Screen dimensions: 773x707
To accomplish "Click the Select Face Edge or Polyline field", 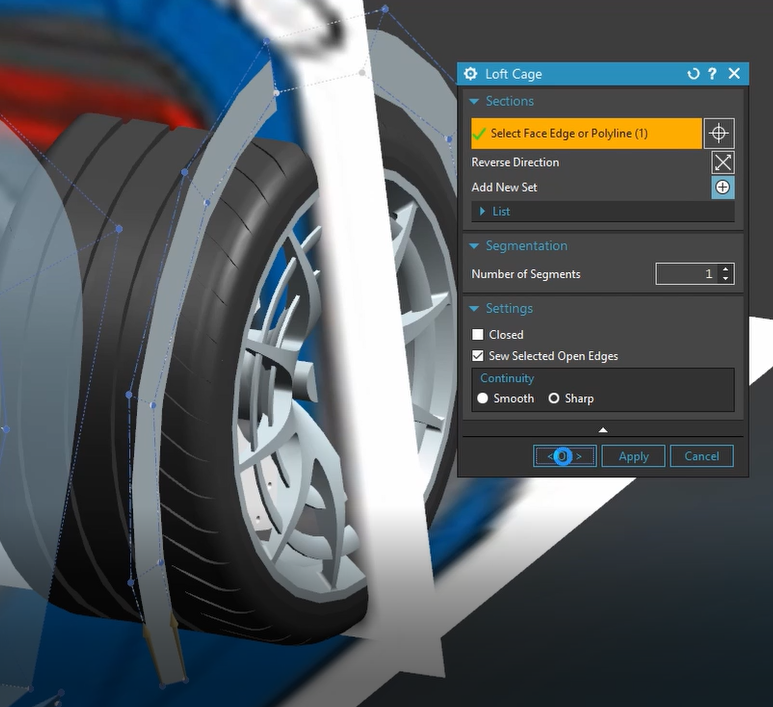I will pos(586,133).
